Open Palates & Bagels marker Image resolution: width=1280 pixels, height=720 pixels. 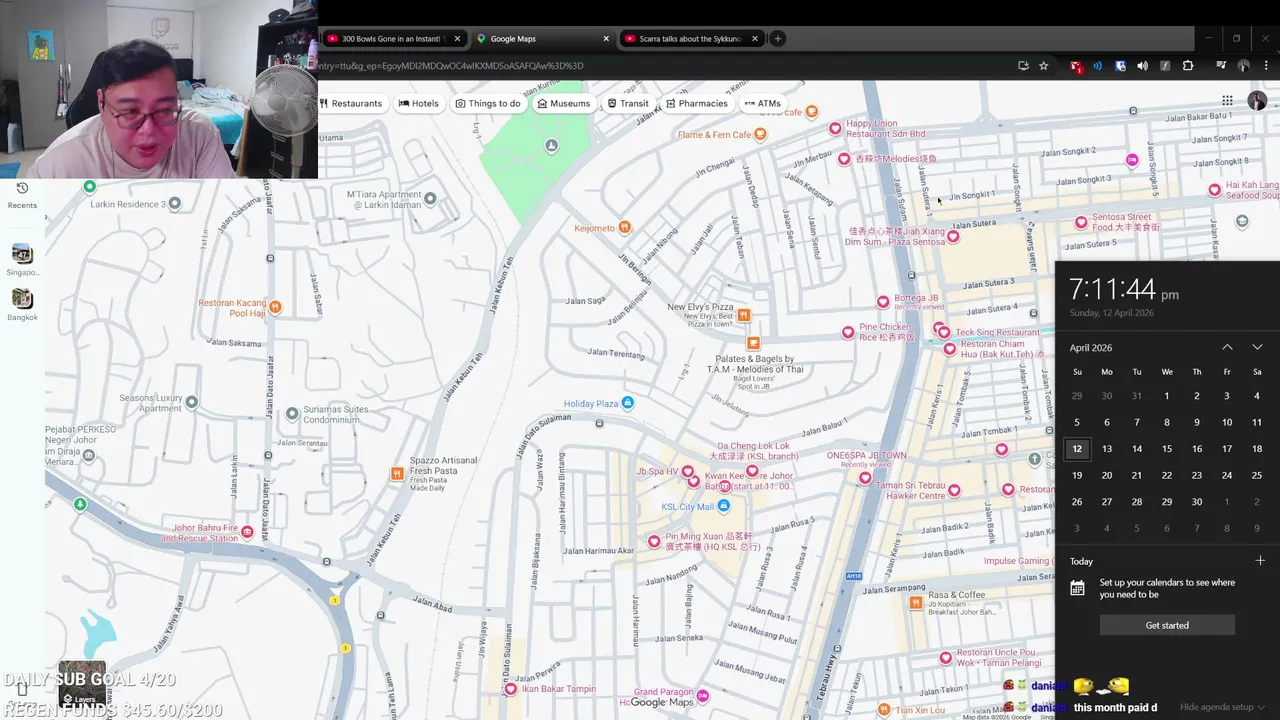click(x=754, y=344)
